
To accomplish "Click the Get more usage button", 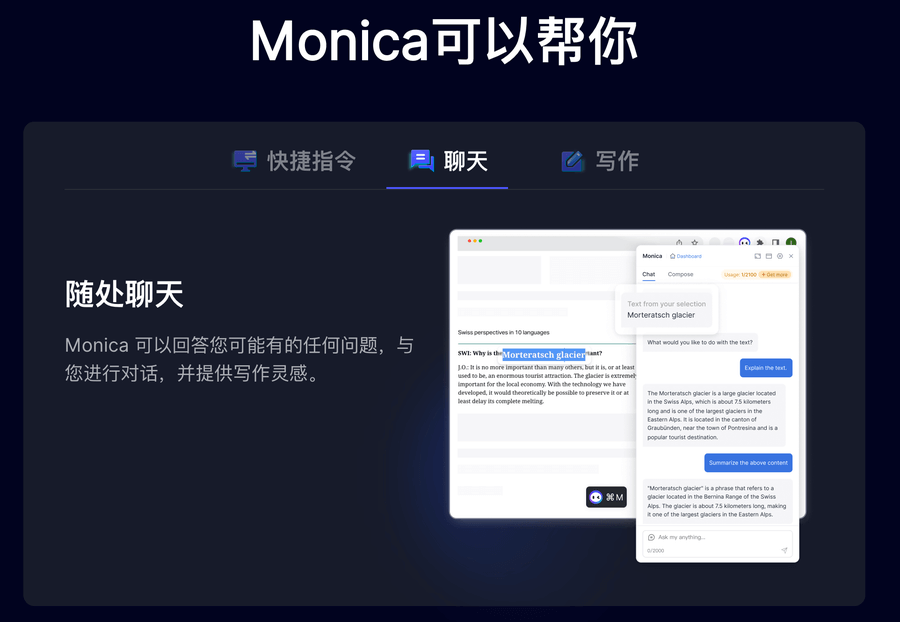I will (x=775, y=275).
